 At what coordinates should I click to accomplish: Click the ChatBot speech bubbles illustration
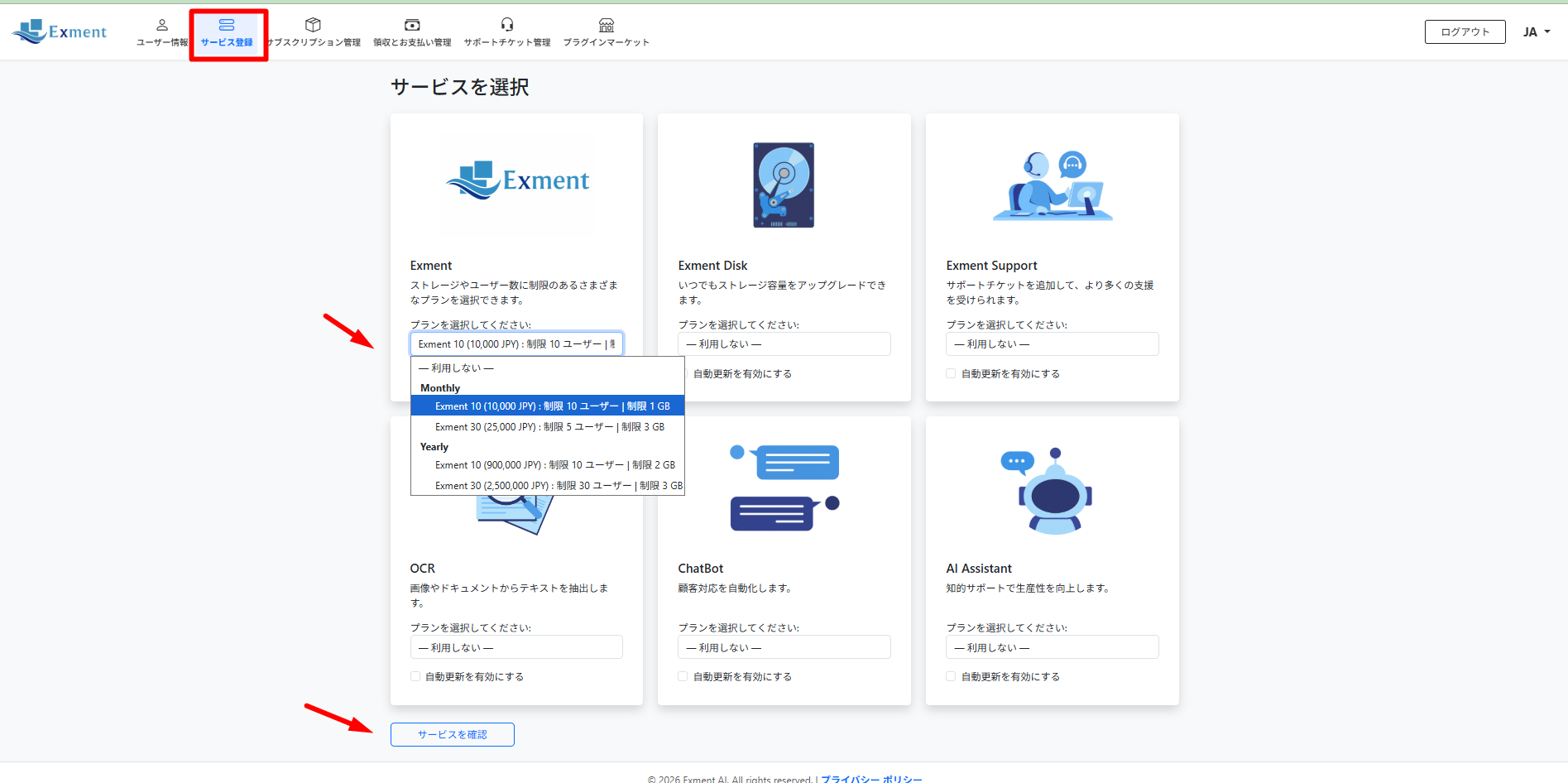pos(784,488)
